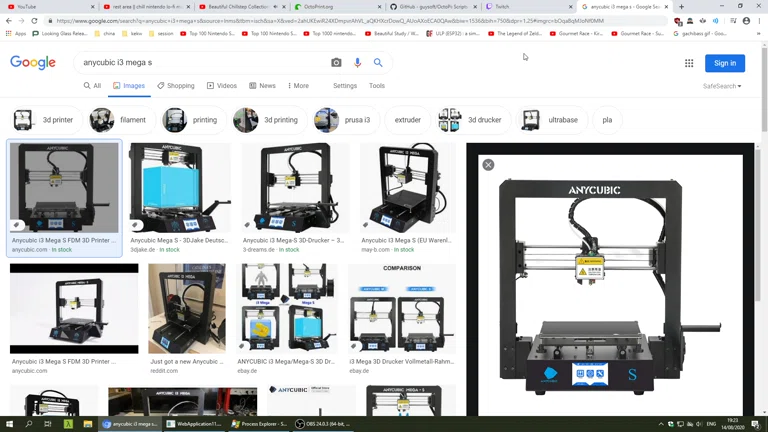The width and height of the screenshot is (768, 432).
Task: Select the 'printing' suggestion chip
Action: [x=192, y=120]
